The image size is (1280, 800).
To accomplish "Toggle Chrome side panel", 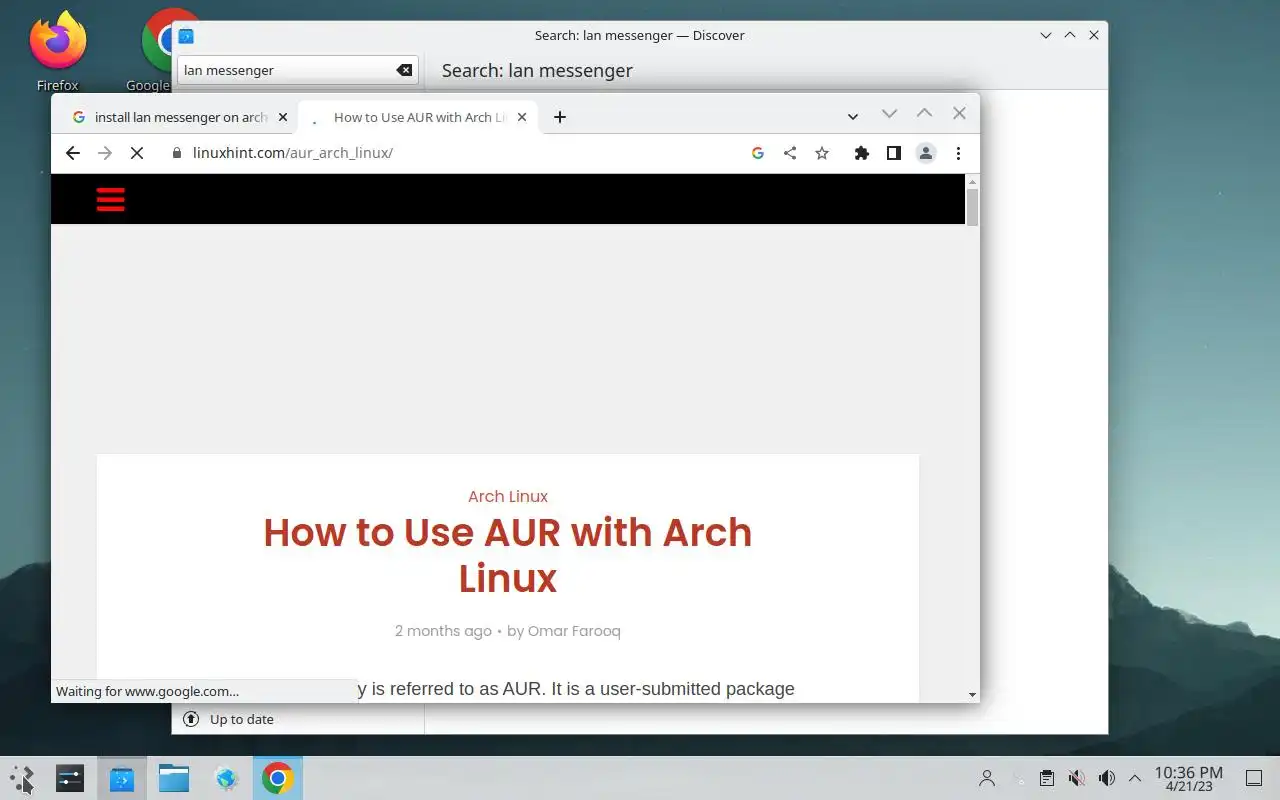I will point(894,153).
